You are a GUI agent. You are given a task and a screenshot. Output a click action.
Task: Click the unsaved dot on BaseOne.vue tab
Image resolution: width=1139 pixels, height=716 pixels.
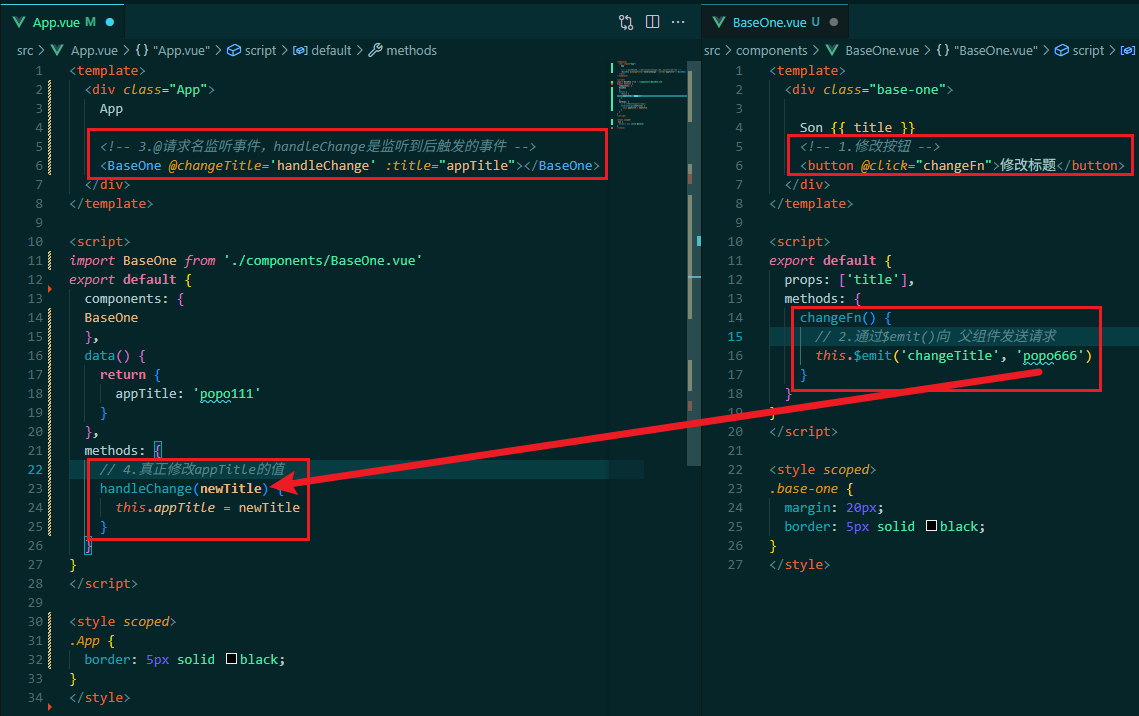click(x=833, y=22)
